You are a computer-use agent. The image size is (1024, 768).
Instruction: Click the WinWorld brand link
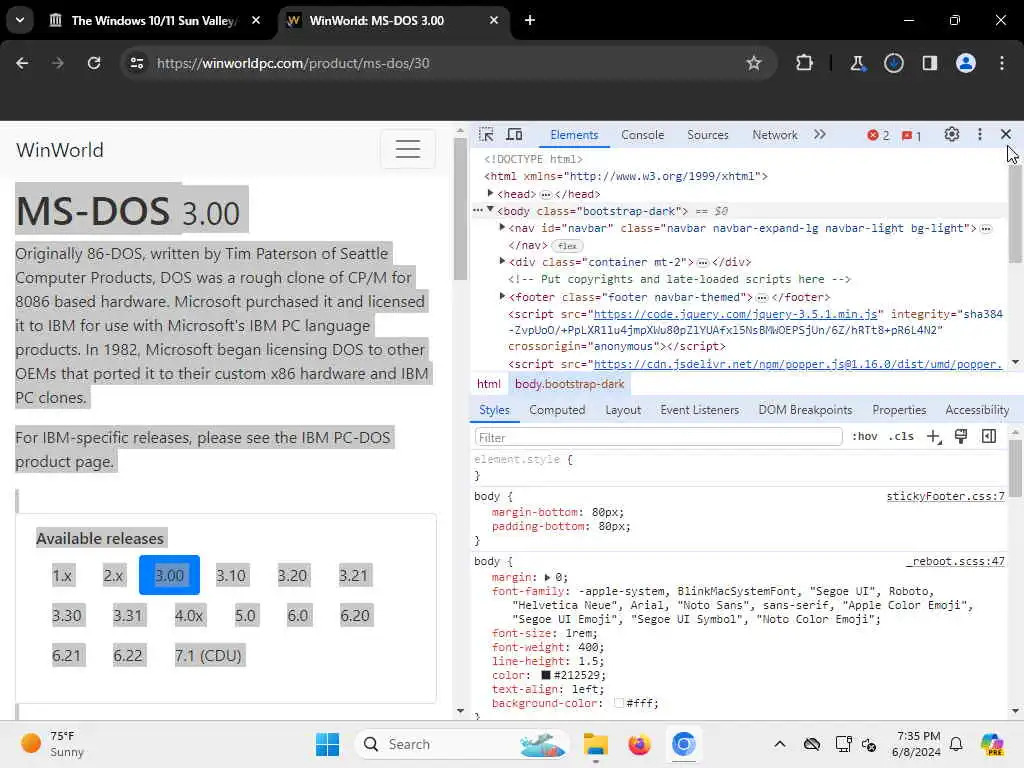point(59,150)
